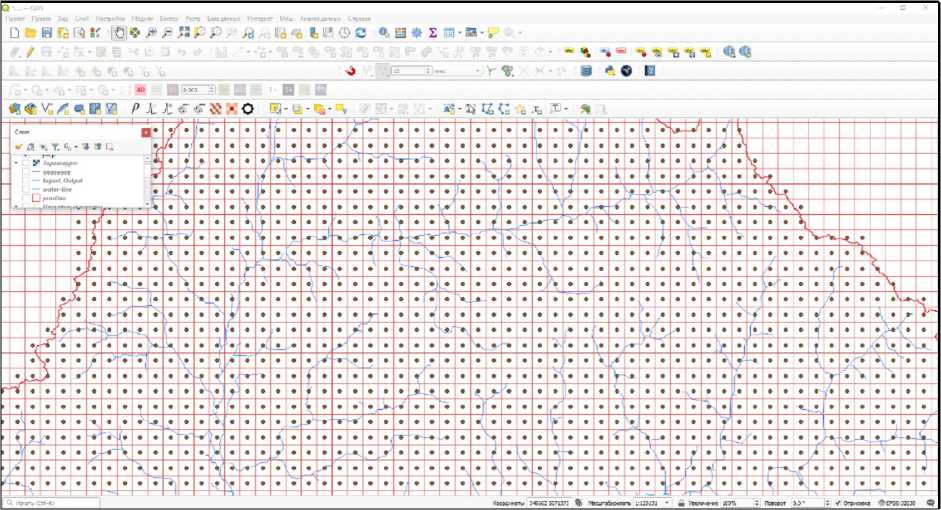Open the second menu in the menu bar
Screen dimensions: 941x510
(41, 19)
